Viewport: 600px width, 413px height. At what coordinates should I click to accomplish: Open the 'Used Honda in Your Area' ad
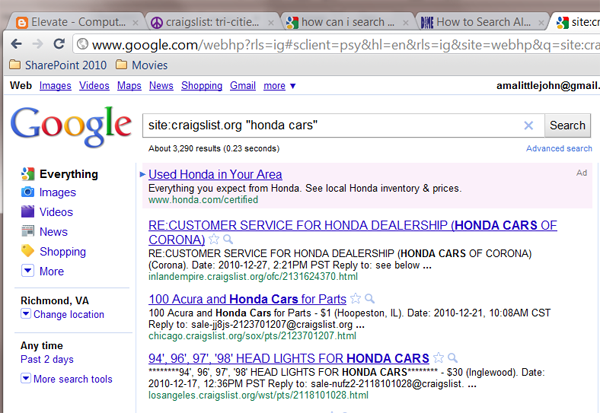pos(215,175)
